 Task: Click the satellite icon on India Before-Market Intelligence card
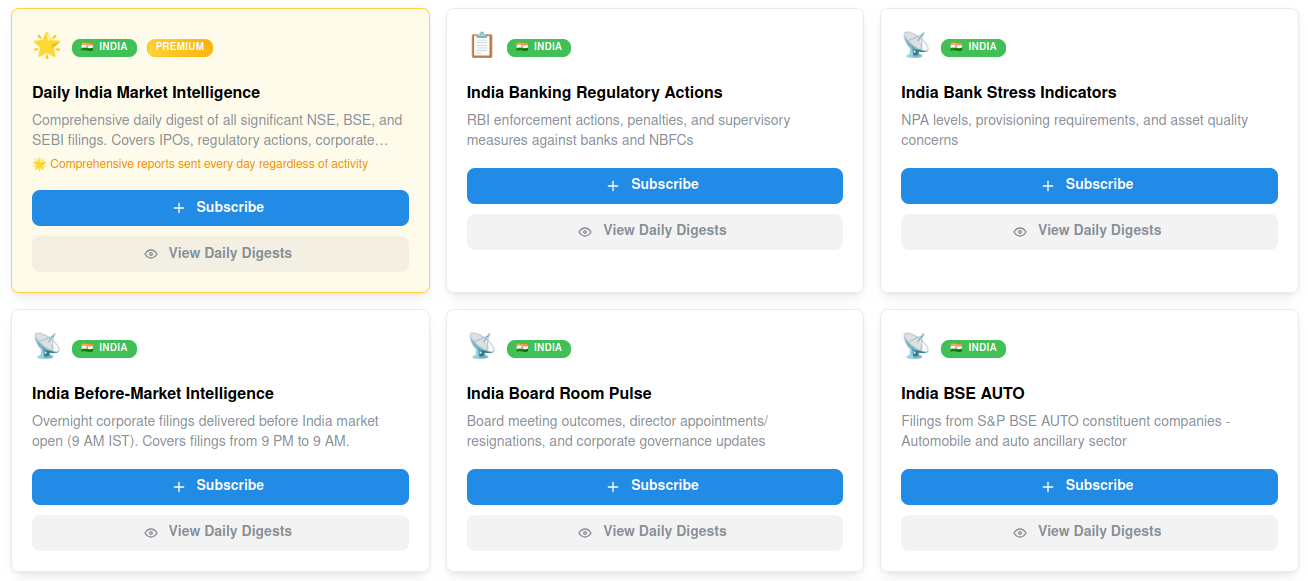pyautogui.click(x=47, y=347)
